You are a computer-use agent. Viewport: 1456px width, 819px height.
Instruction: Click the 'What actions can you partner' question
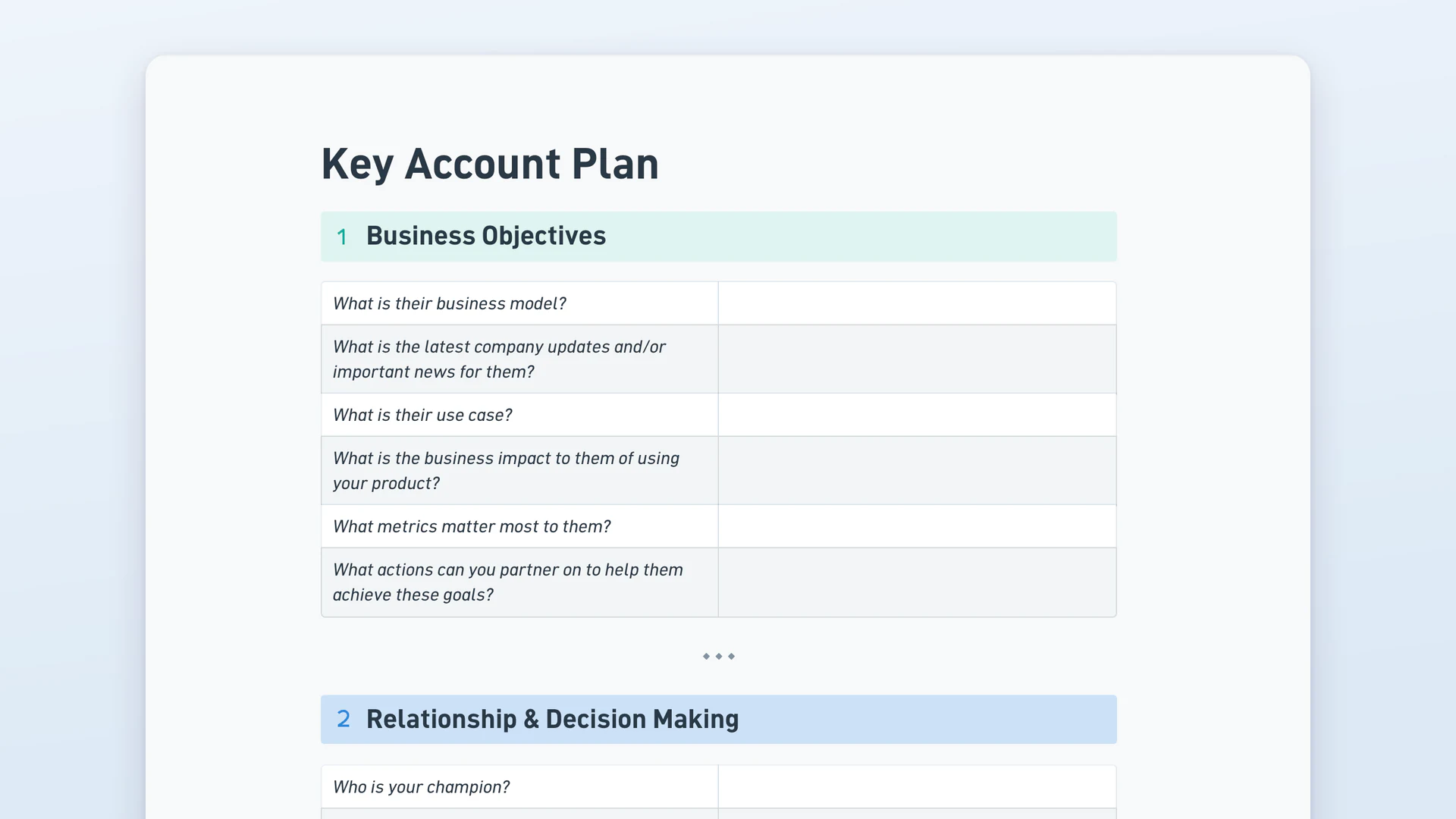point(508,582)
